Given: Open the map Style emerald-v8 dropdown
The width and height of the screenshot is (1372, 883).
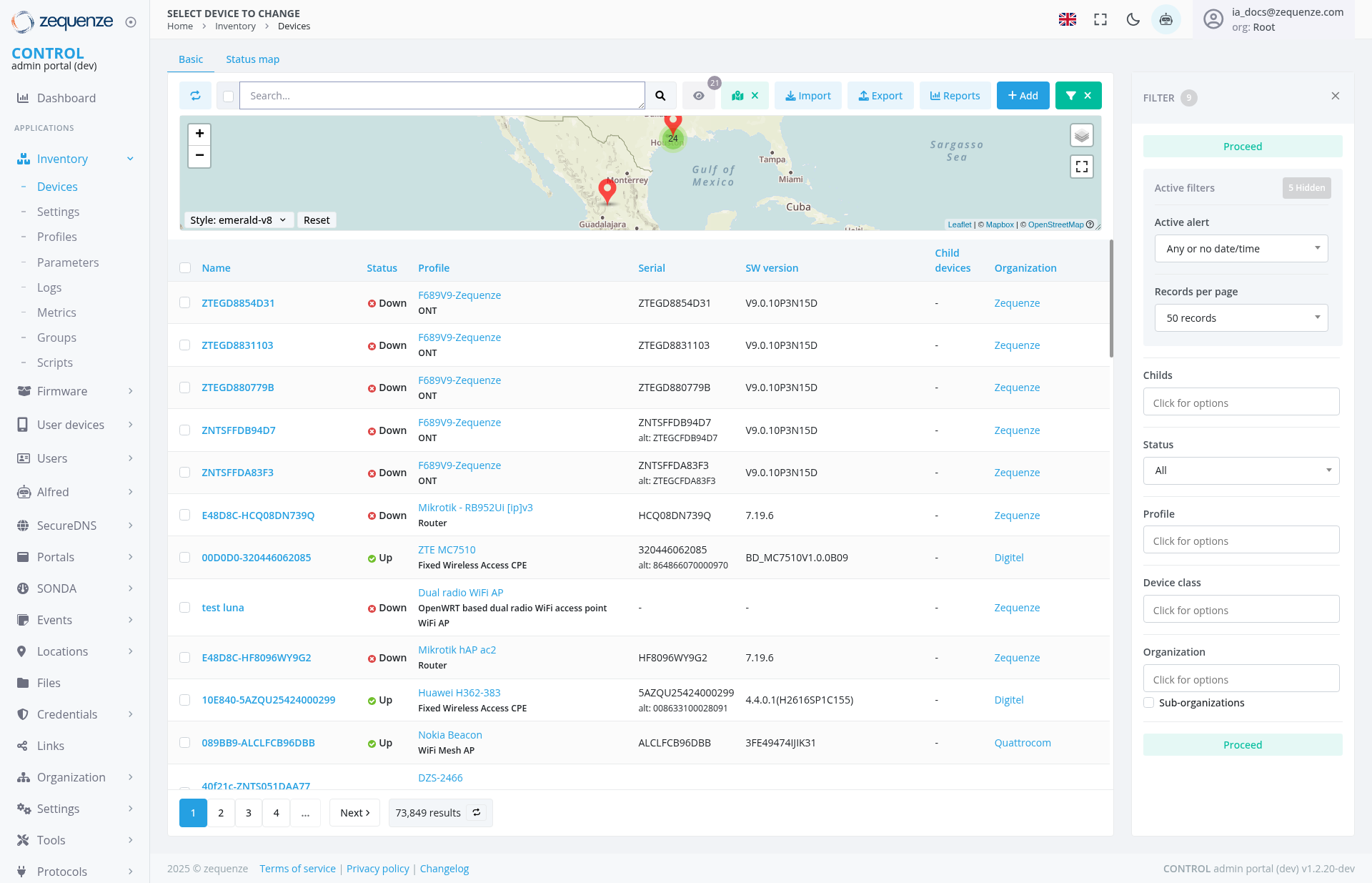Looking at the screenshot, I should (238, 220).
